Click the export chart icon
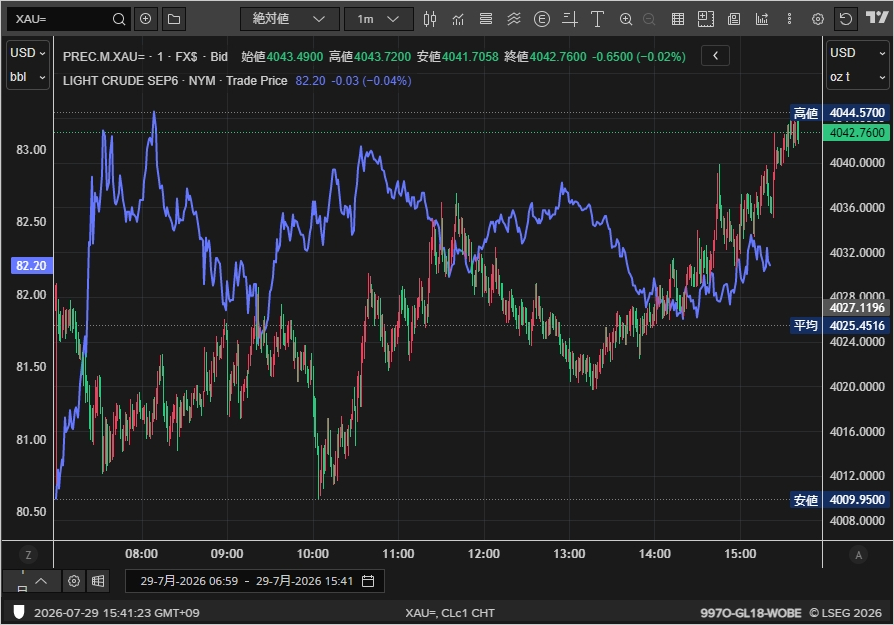The image size is (894, 625). pyautogui.click(x=762, y=19)
